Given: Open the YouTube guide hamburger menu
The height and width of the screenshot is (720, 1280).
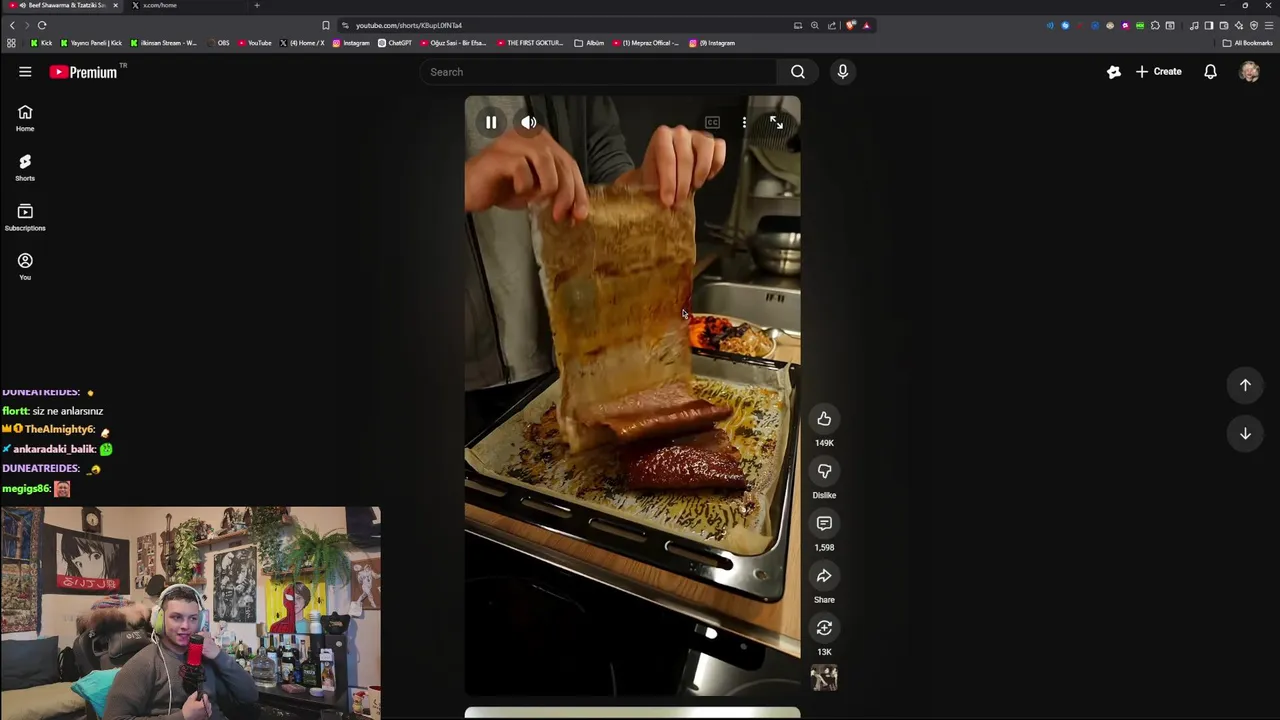Looking at the screenshot, I should coord(25,72).
